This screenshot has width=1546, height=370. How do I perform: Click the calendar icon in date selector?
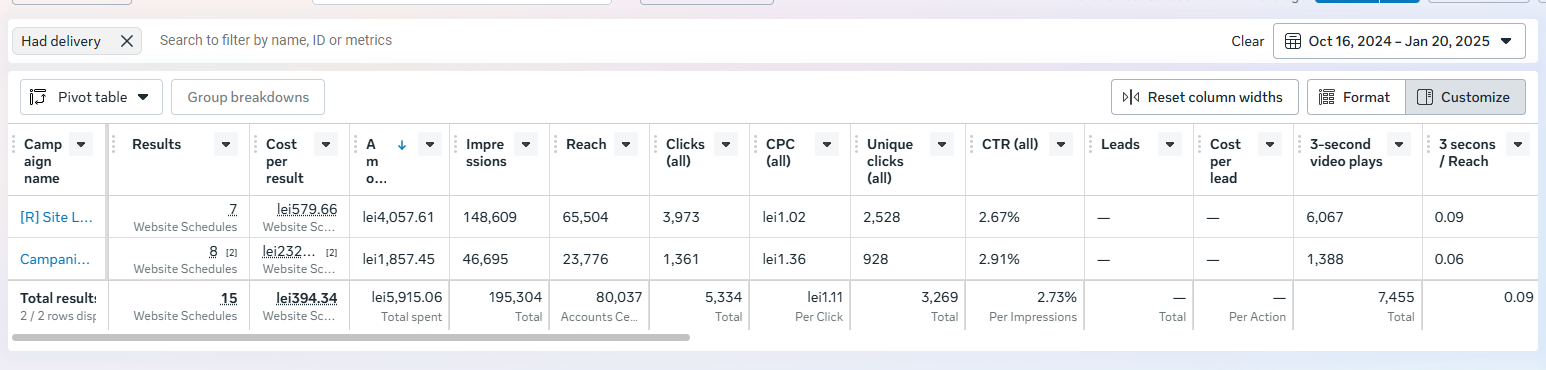1292,41
